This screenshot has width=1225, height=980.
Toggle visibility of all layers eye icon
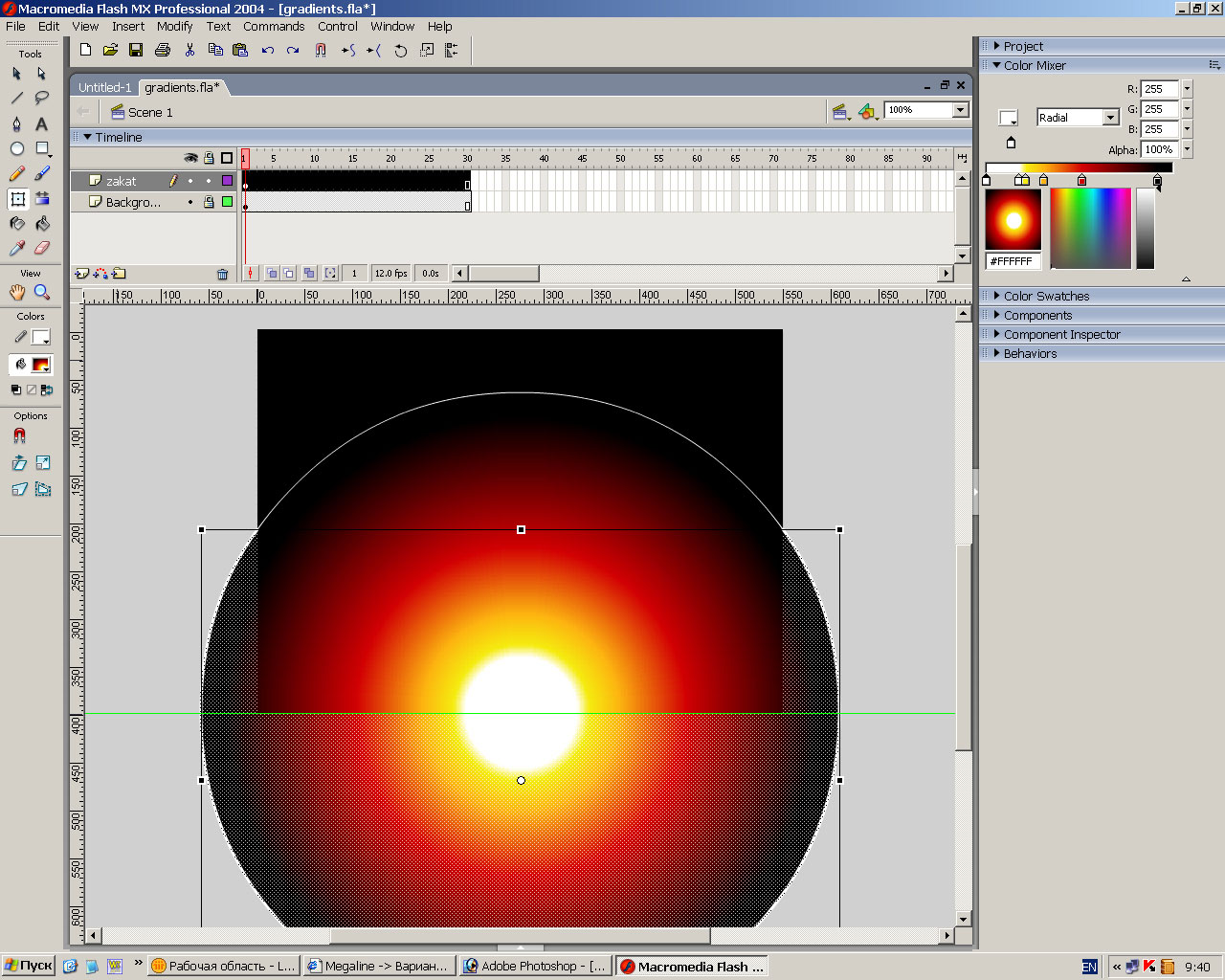click(190, 158)
